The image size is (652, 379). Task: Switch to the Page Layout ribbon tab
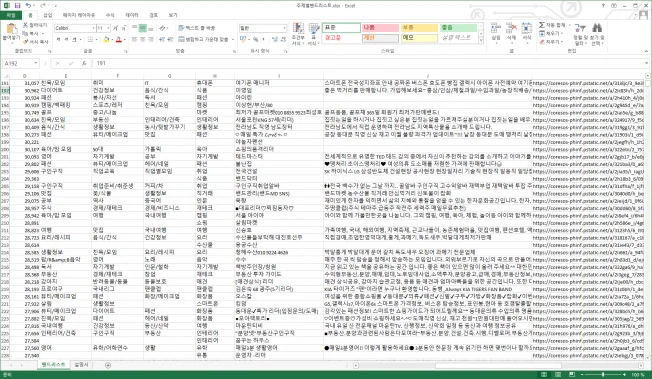pos(79,15)
